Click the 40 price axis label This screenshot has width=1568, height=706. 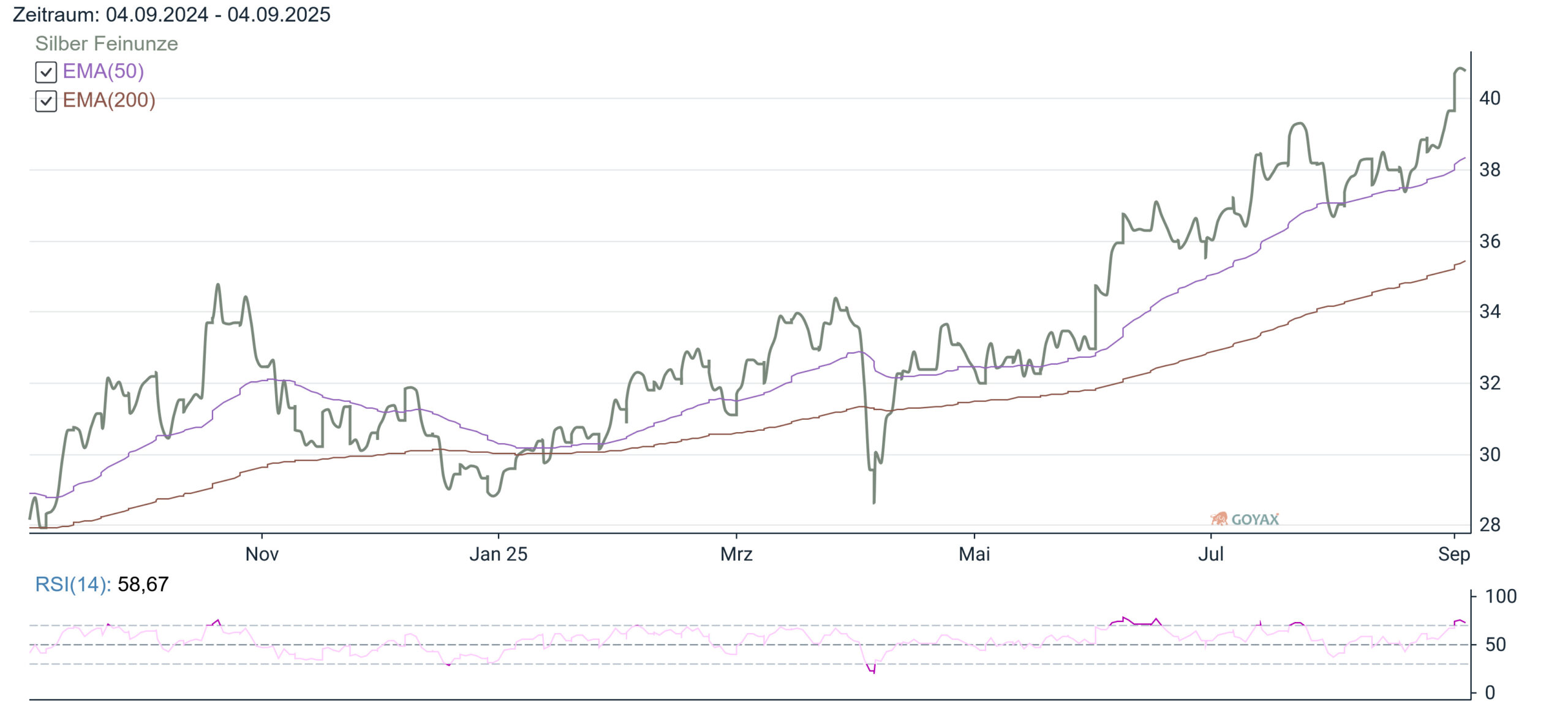(1490, 98)
